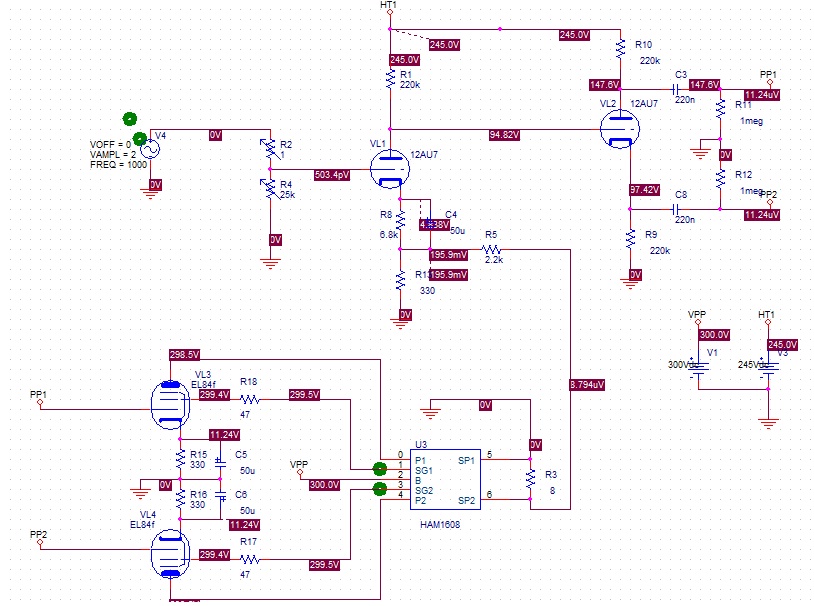
Task: Select the V3 245V battery symbol
Action: [x=767, y=365]
